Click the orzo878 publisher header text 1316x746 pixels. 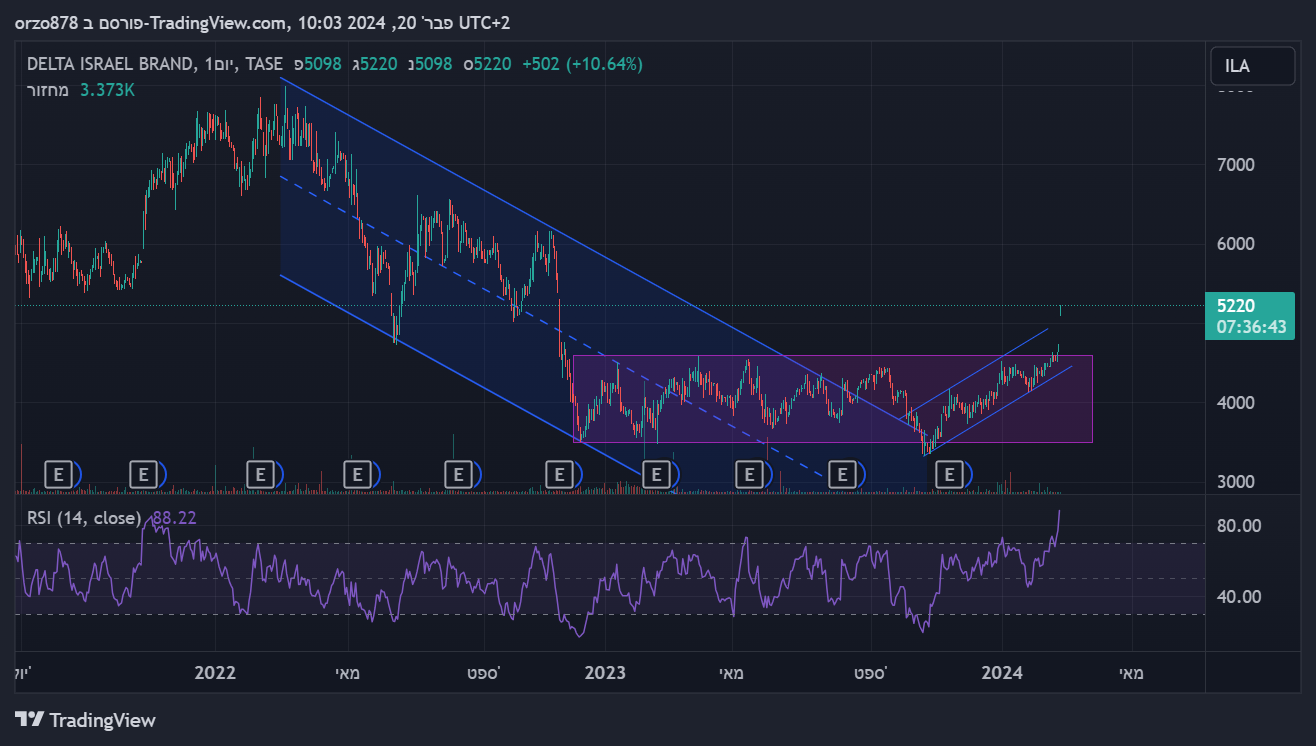[x=45, y=22]
